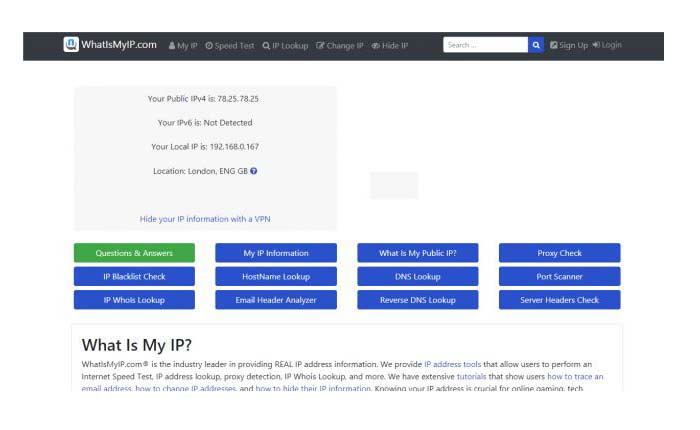Viewport: 700px width, 430px height.
Task: Open the Email Header Analyzer
Action: point(276,300)
